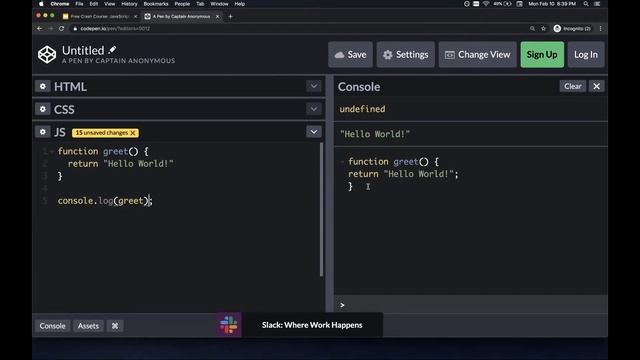This screenshot has width=640, height=360.
Task: Open Incognito profile indicator
Action: pos(572,29)
